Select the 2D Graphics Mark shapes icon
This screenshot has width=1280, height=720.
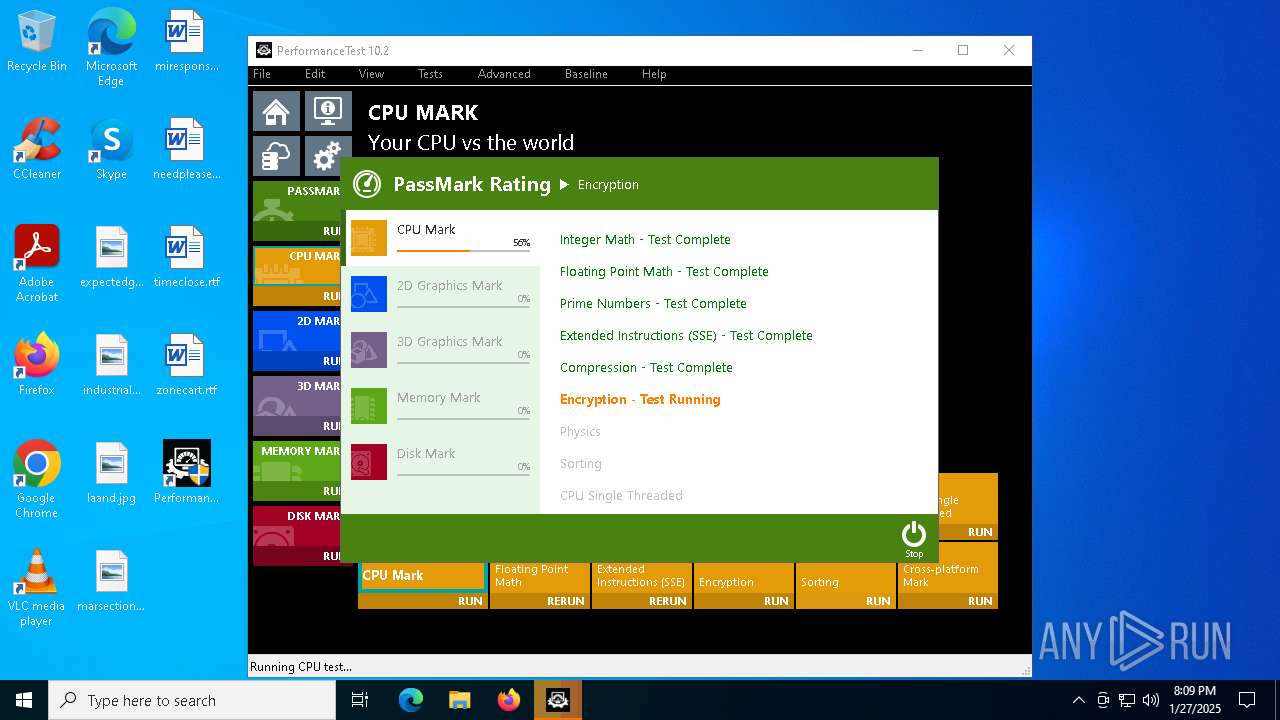(x=369, y=294)
